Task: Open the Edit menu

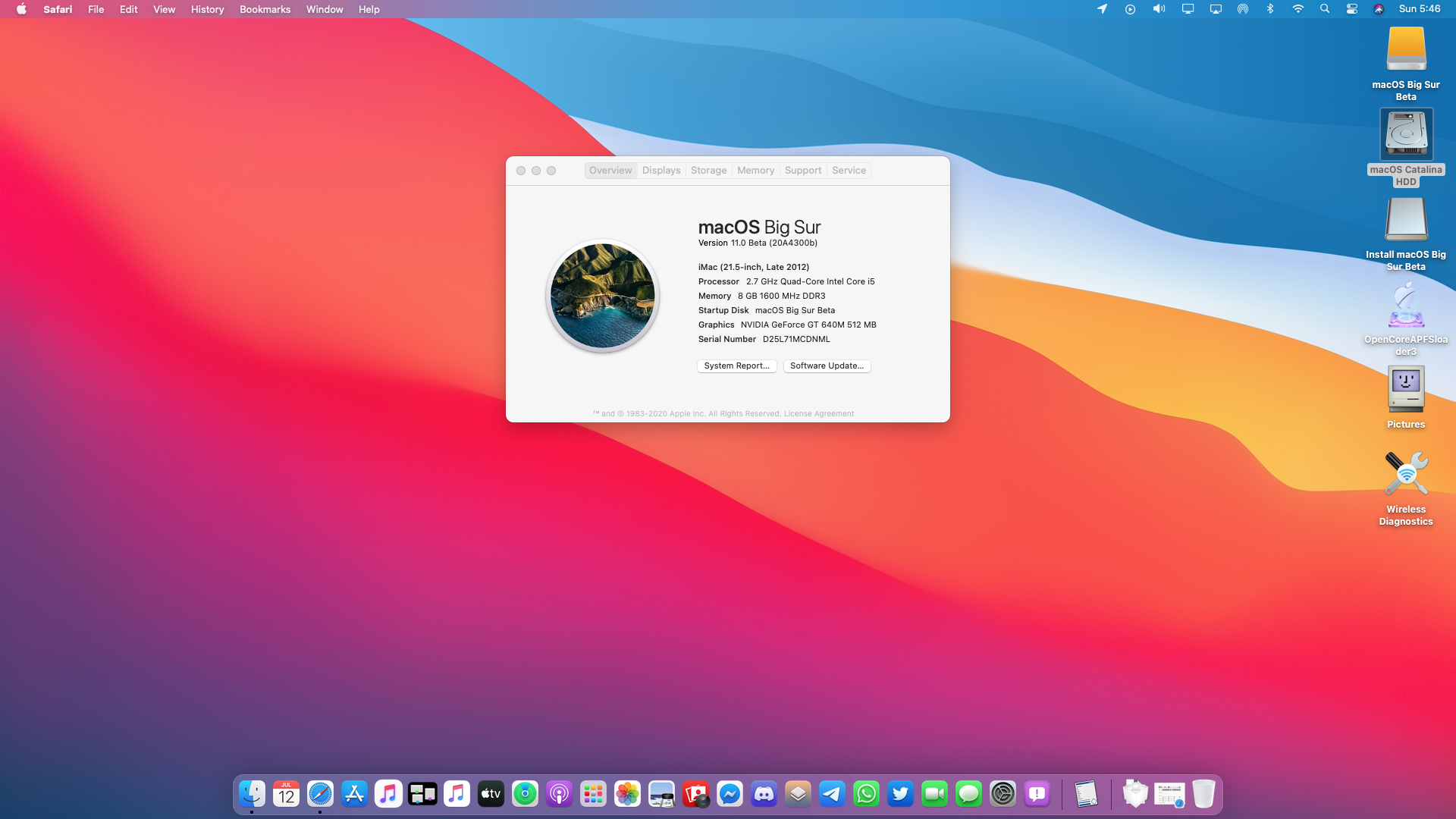Action: pos(128,9)
